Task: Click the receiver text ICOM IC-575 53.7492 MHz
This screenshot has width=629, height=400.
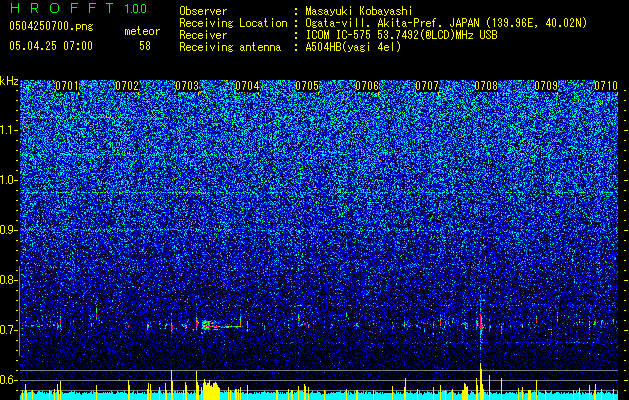Action: (x=401, y=35)
